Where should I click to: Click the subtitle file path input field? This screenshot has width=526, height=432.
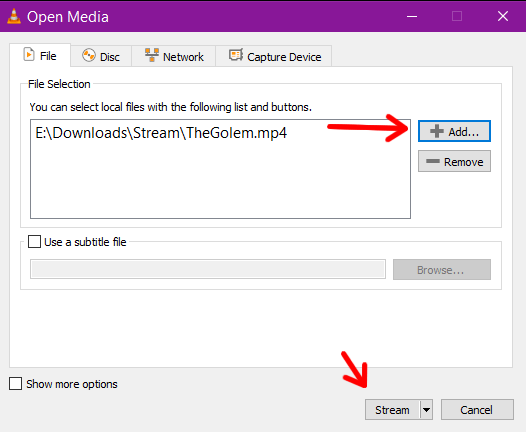[208, 269]
